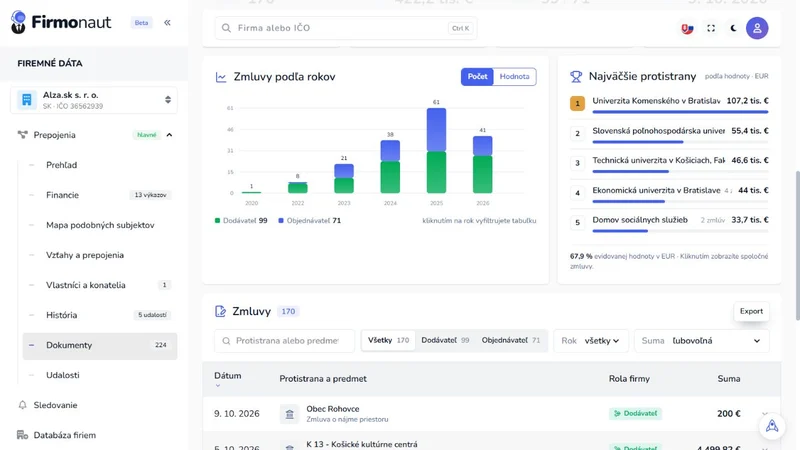Click the rank 1 gold badge
The image size is (800, 450).
[578, 104]
